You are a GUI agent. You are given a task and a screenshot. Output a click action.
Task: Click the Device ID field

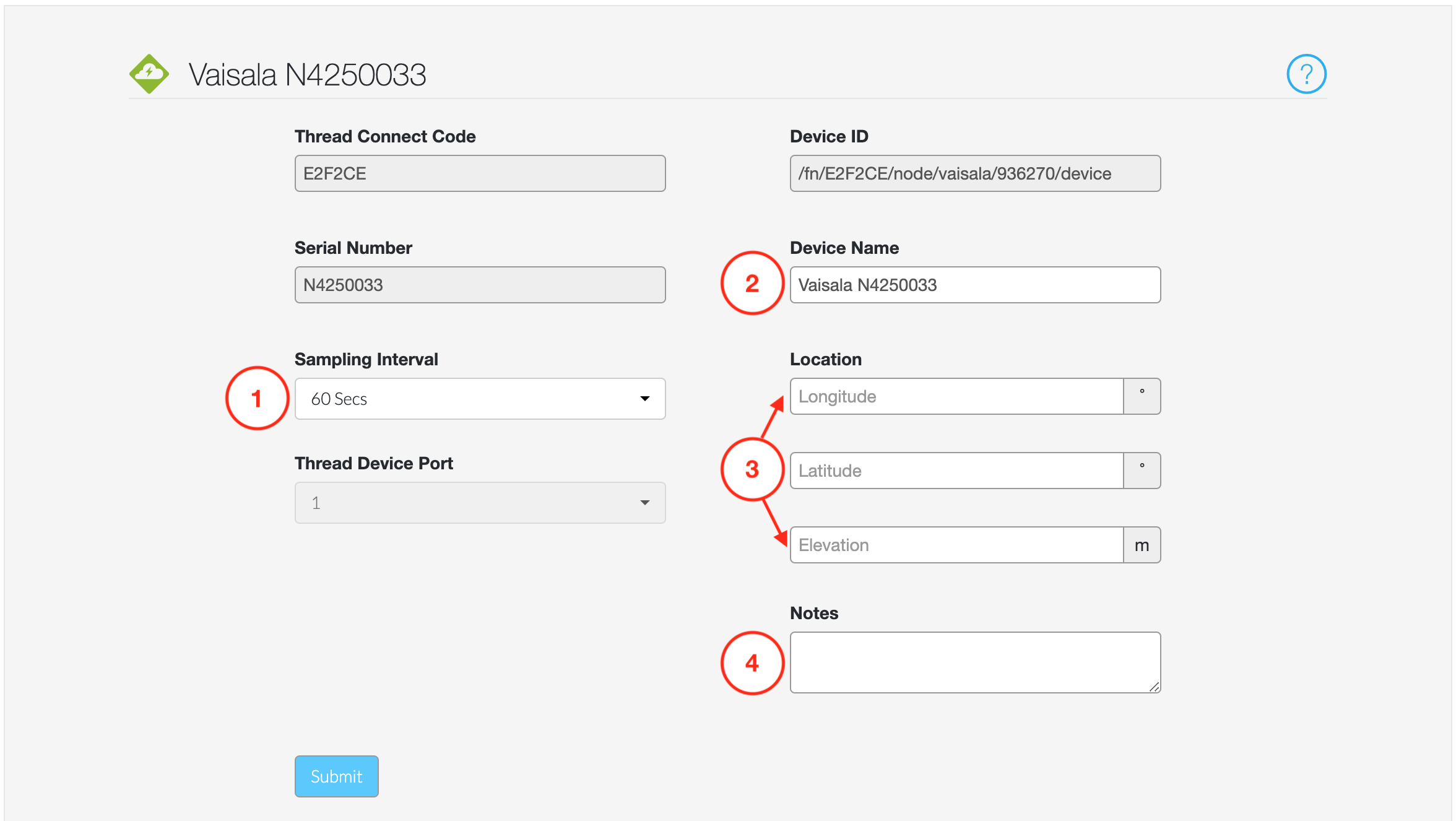[x=975, y=173]
